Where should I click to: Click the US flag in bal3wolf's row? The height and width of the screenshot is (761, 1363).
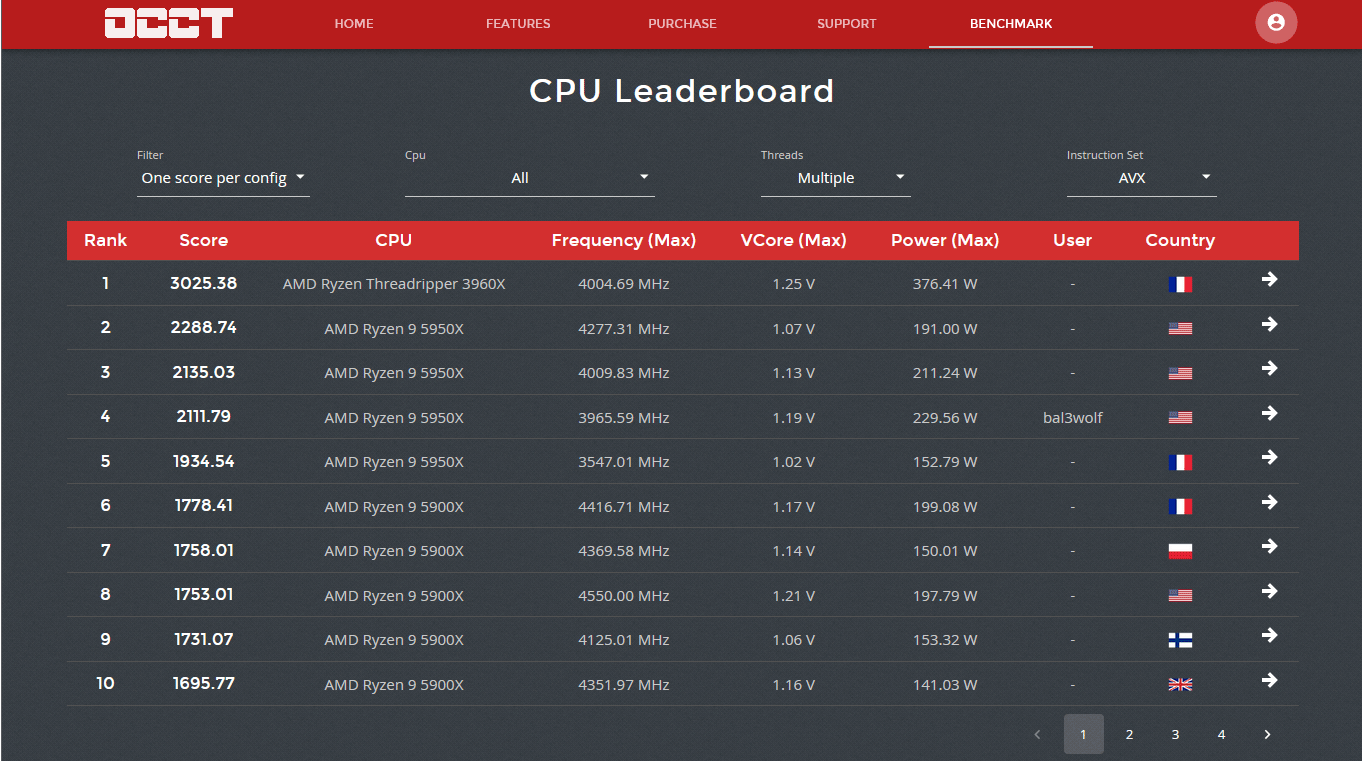pos(1180,418)
